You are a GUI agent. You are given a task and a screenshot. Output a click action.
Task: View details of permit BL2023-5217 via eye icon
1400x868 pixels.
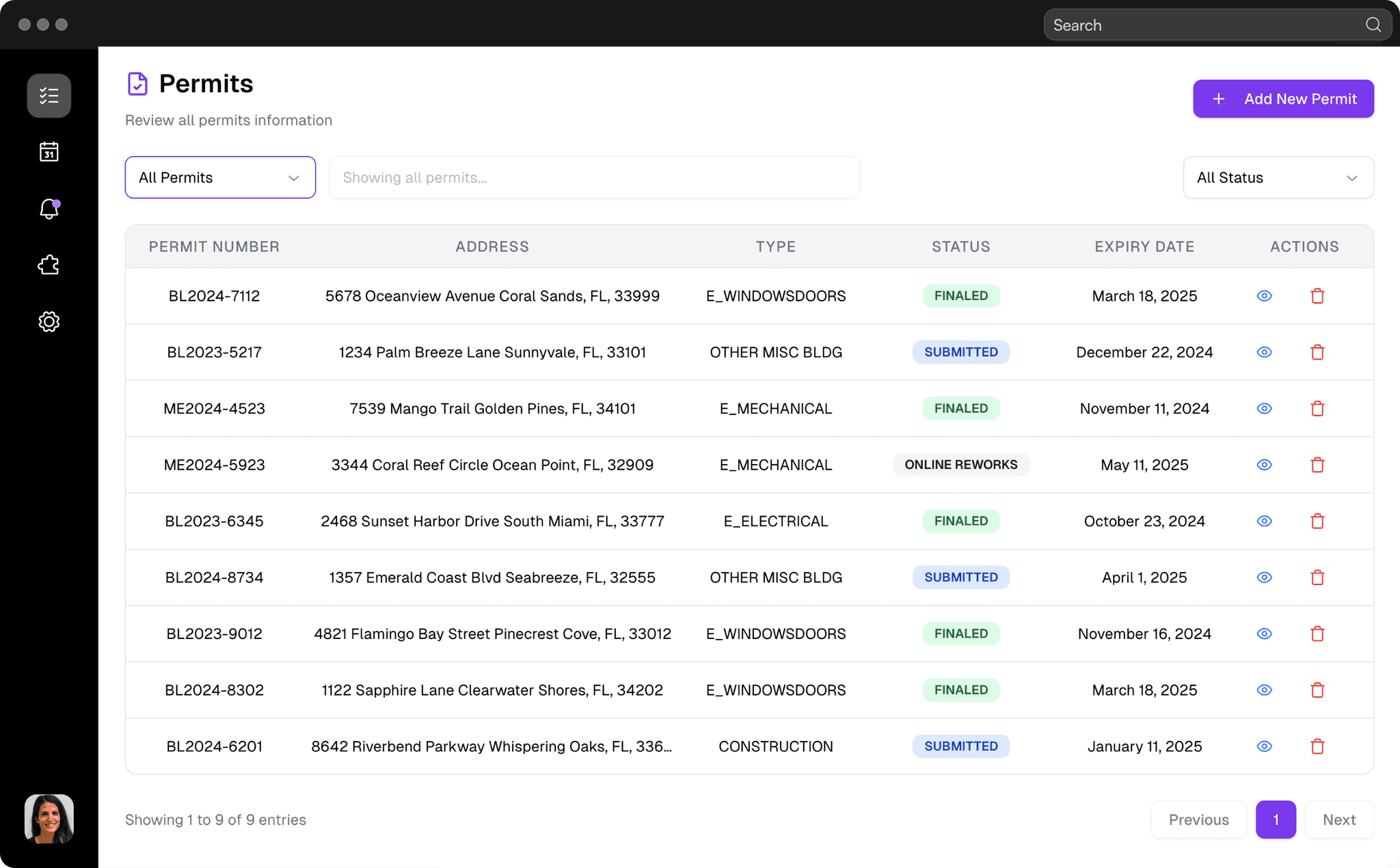pyautogui.click(x=1263, y=352)
